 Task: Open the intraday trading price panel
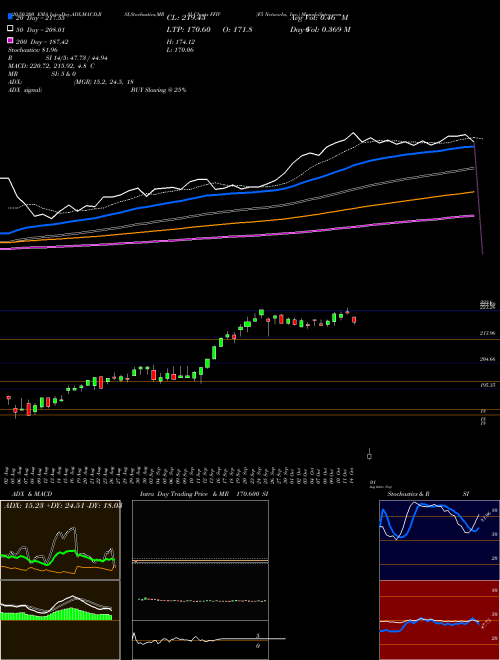(200, 580)
